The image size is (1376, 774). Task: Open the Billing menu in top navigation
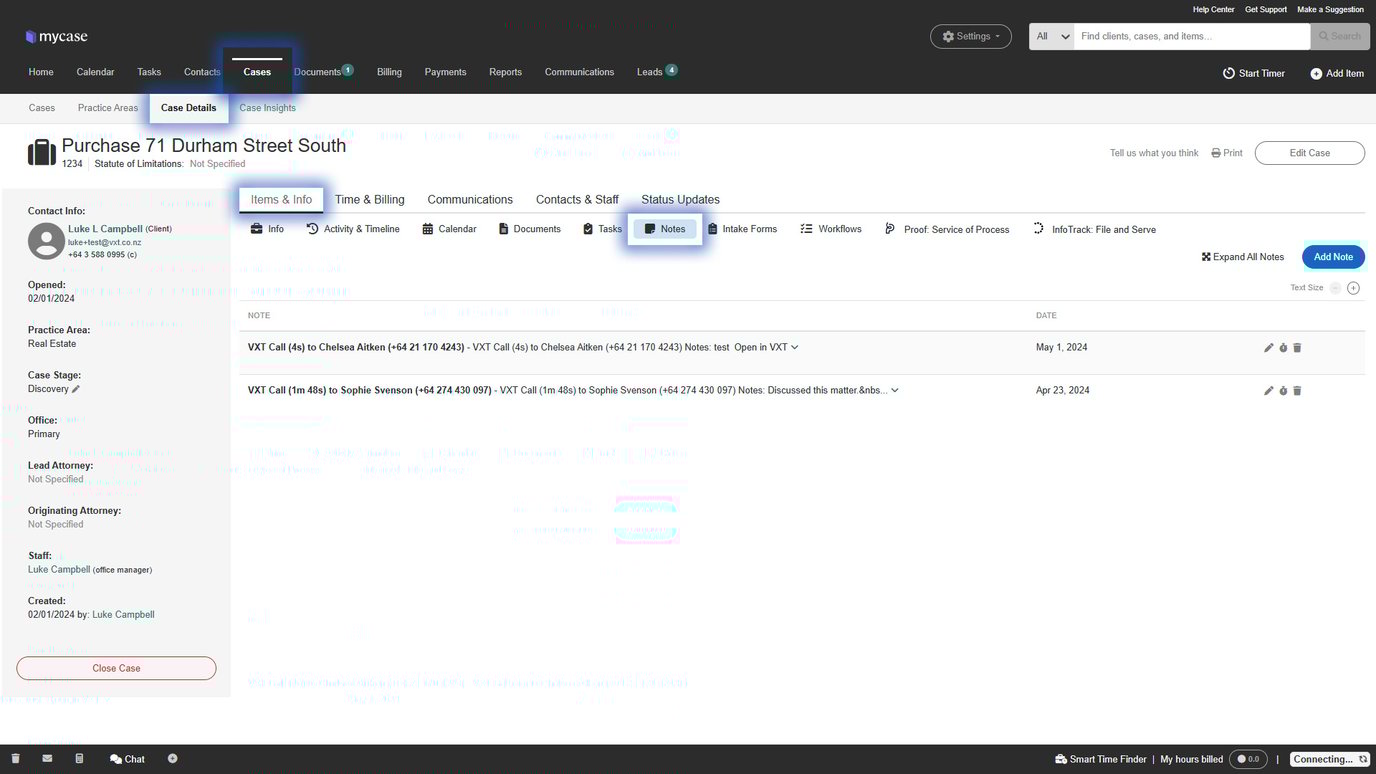(x=389, y=72)
